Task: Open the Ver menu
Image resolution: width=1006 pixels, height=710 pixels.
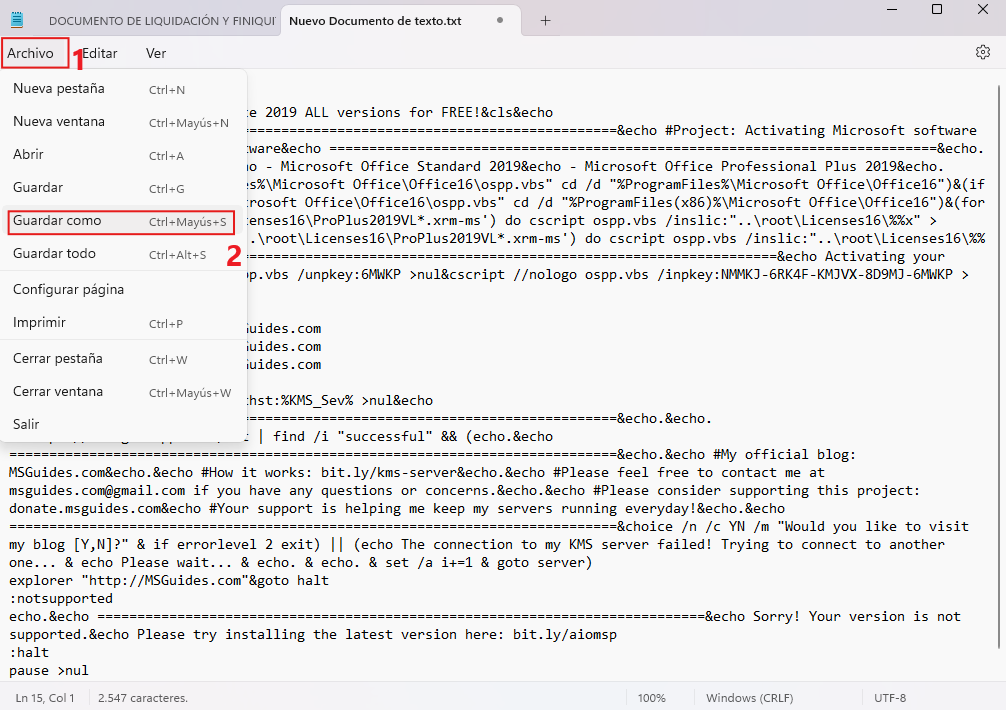Action: coord(156,53)
